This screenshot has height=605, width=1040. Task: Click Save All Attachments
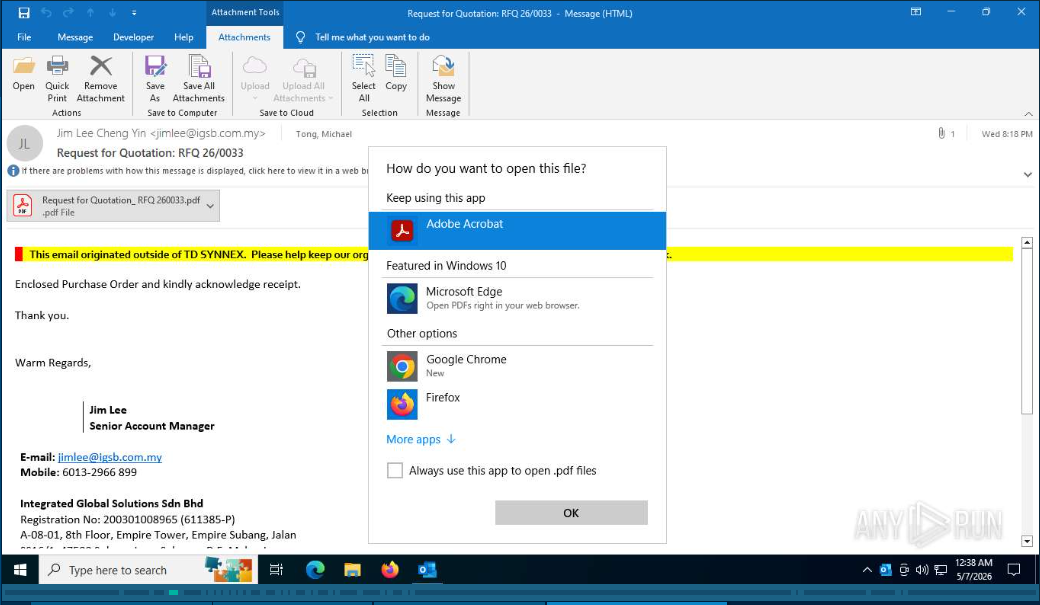[x=199, y=78]
